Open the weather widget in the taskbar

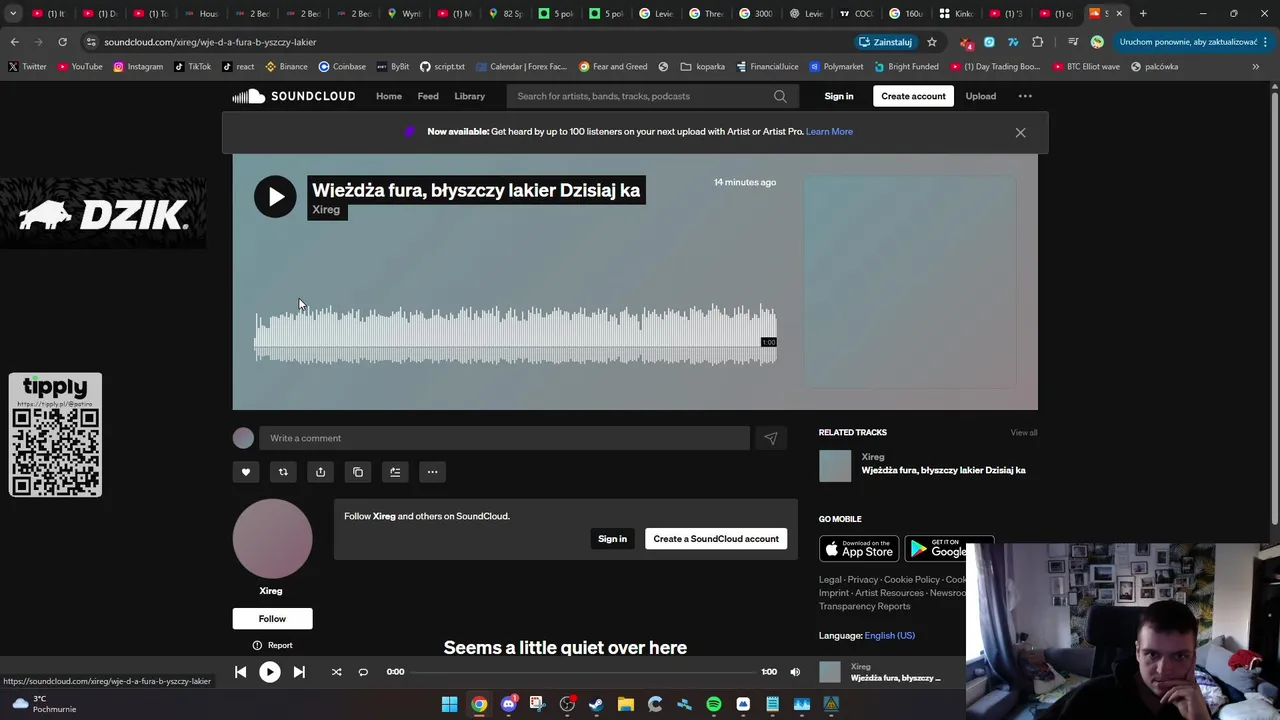click(x=44, y=704)
